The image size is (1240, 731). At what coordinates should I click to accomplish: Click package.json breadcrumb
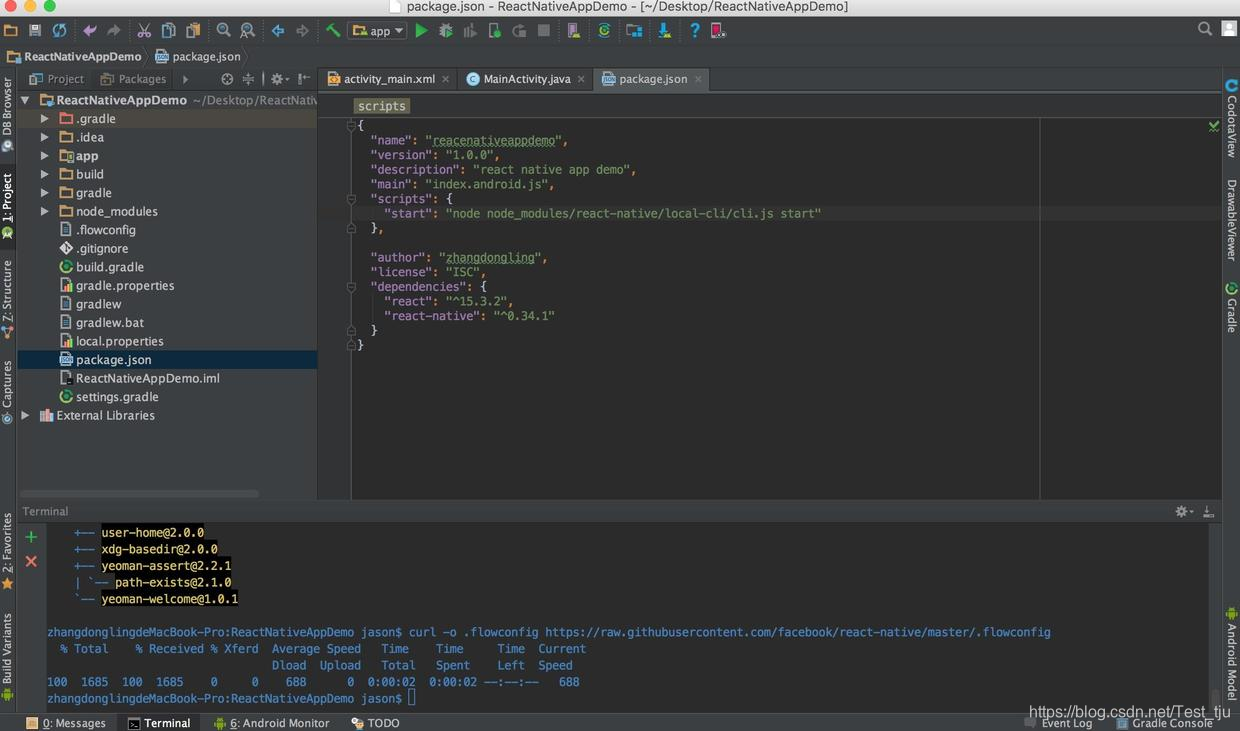pos(198,57)
